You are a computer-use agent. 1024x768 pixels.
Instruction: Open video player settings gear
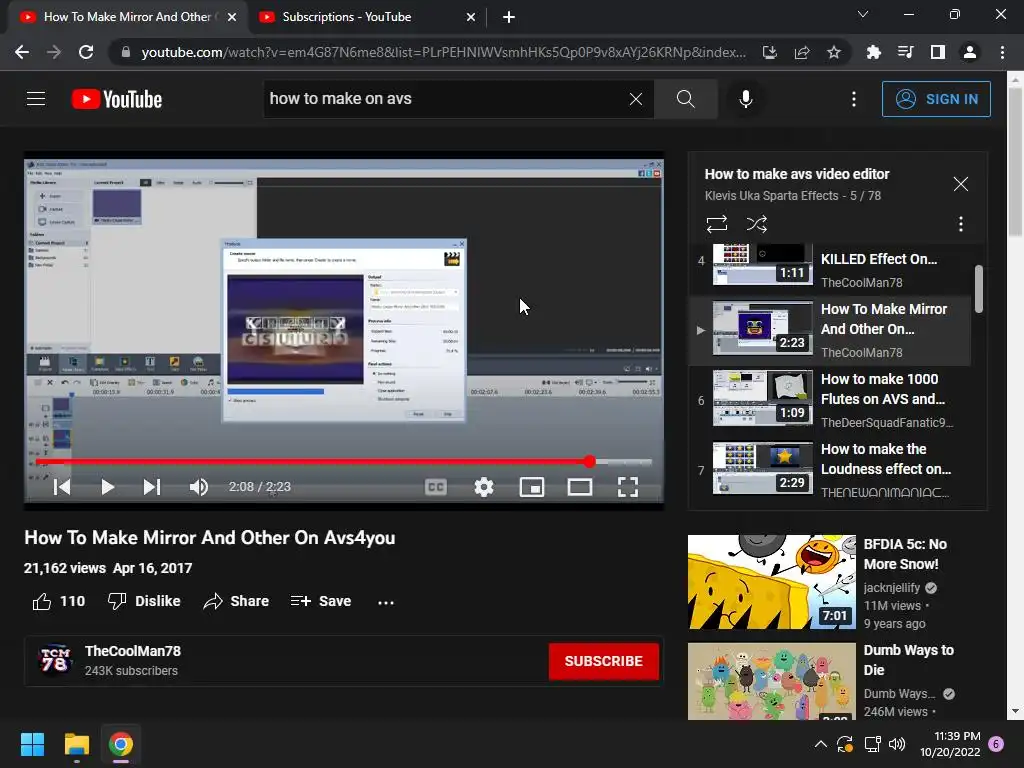[x=484, y=487]
